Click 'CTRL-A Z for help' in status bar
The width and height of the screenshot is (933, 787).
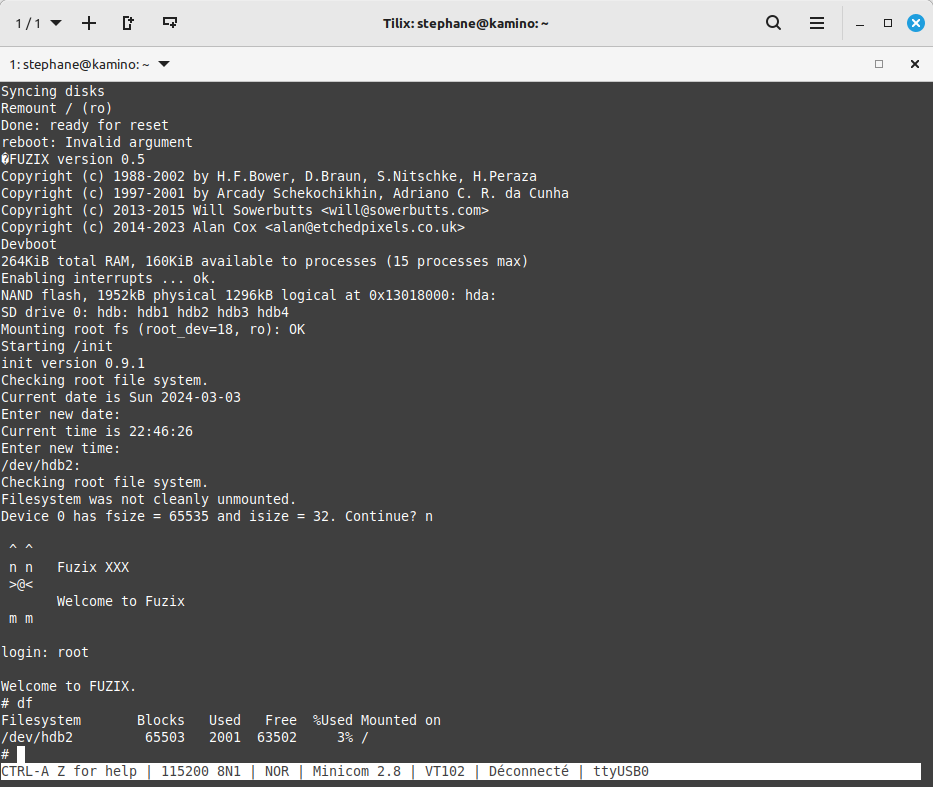[69, 772]
